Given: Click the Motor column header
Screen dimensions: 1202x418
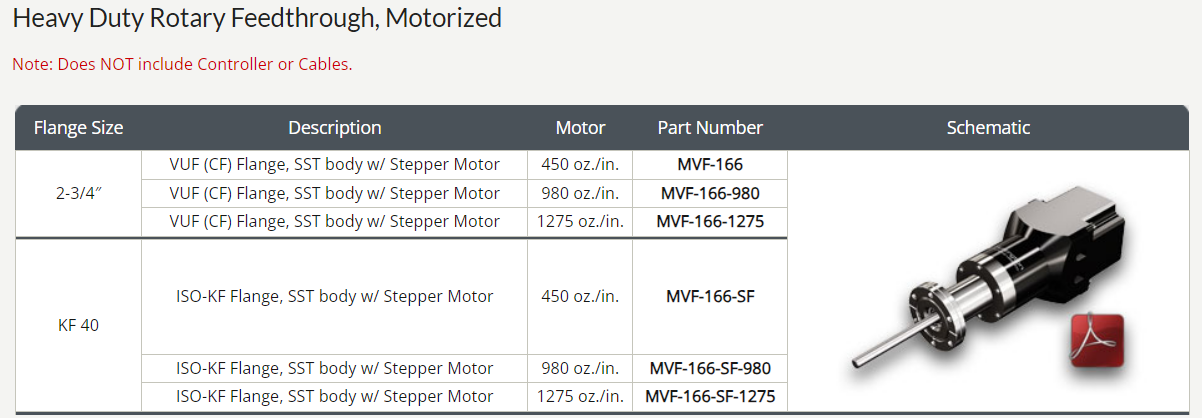Looking at the screenshot, I should [580, 128].
